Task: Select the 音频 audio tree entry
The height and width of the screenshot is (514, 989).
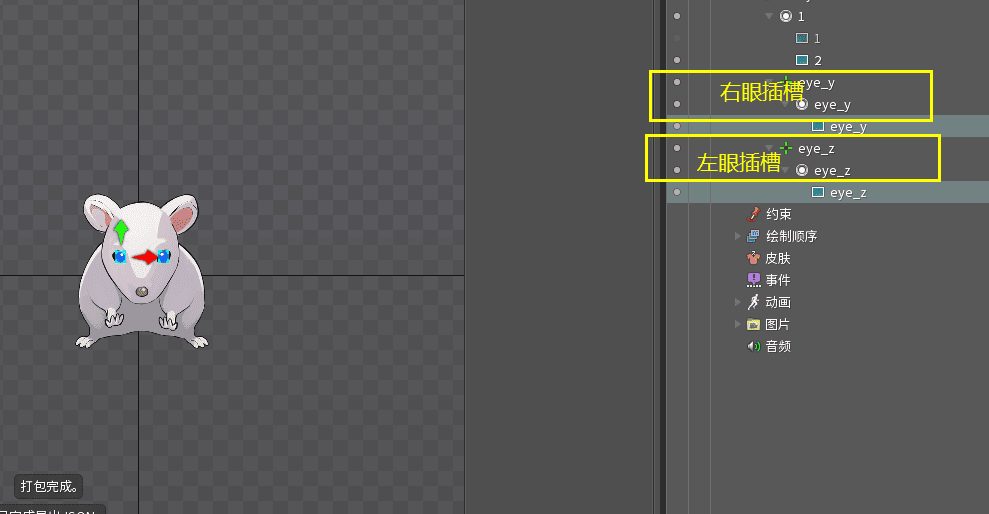Action: pos(770,346)
